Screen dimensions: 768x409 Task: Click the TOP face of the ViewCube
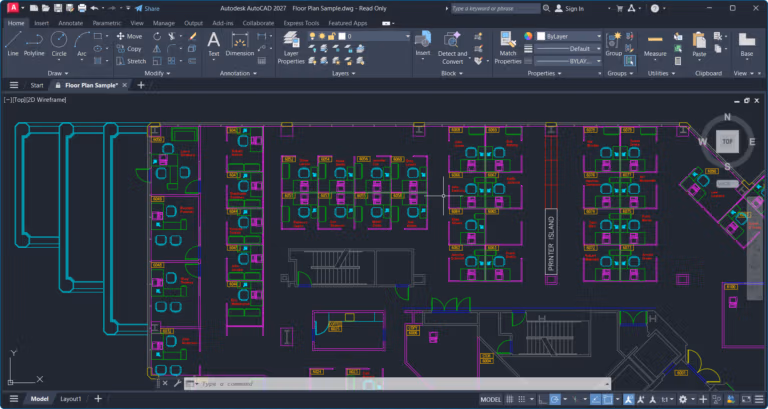pos(727,142)
